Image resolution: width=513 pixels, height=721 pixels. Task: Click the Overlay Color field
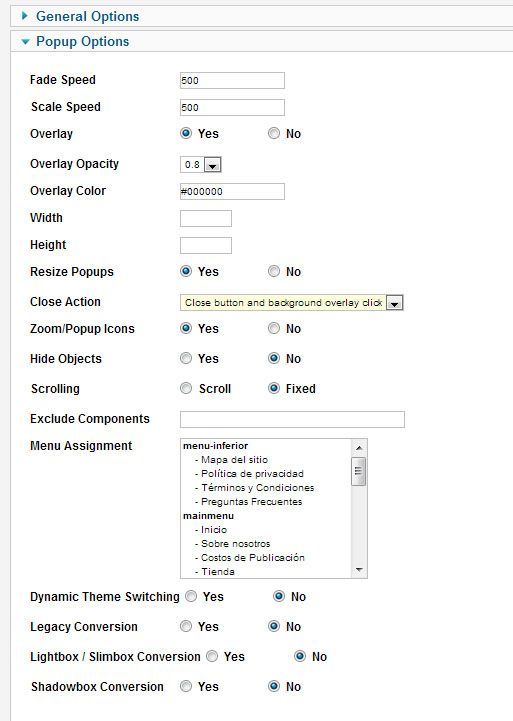(x=232, y=191)
